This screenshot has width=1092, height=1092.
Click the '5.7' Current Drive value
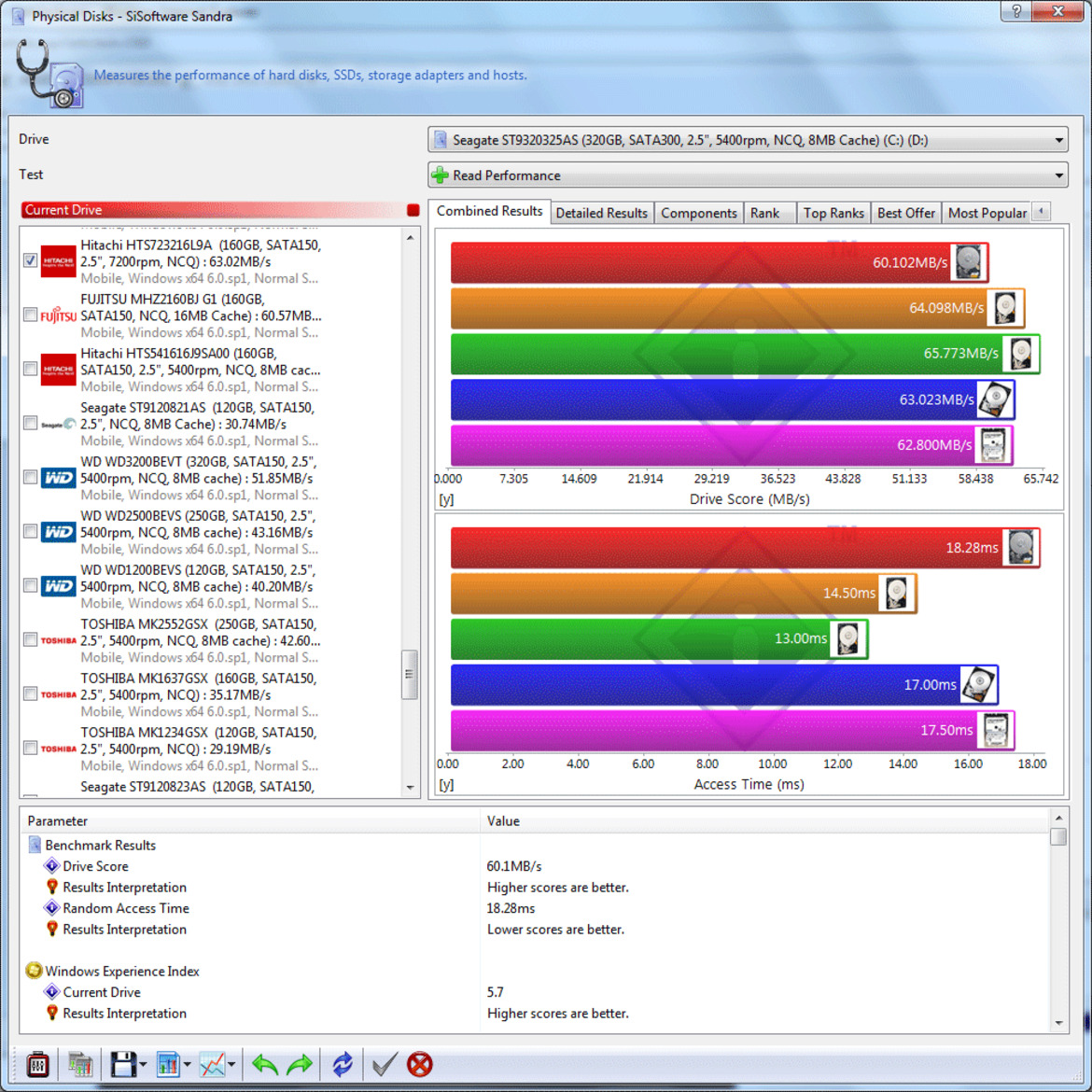coord(496,991)
